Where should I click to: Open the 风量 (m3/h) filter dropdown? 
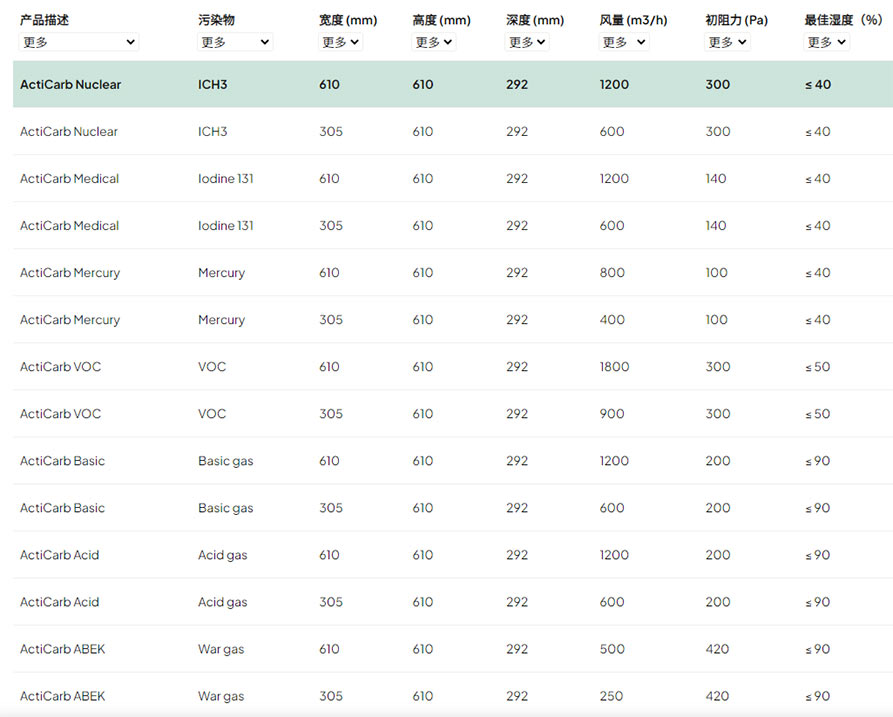pos(624,42)
